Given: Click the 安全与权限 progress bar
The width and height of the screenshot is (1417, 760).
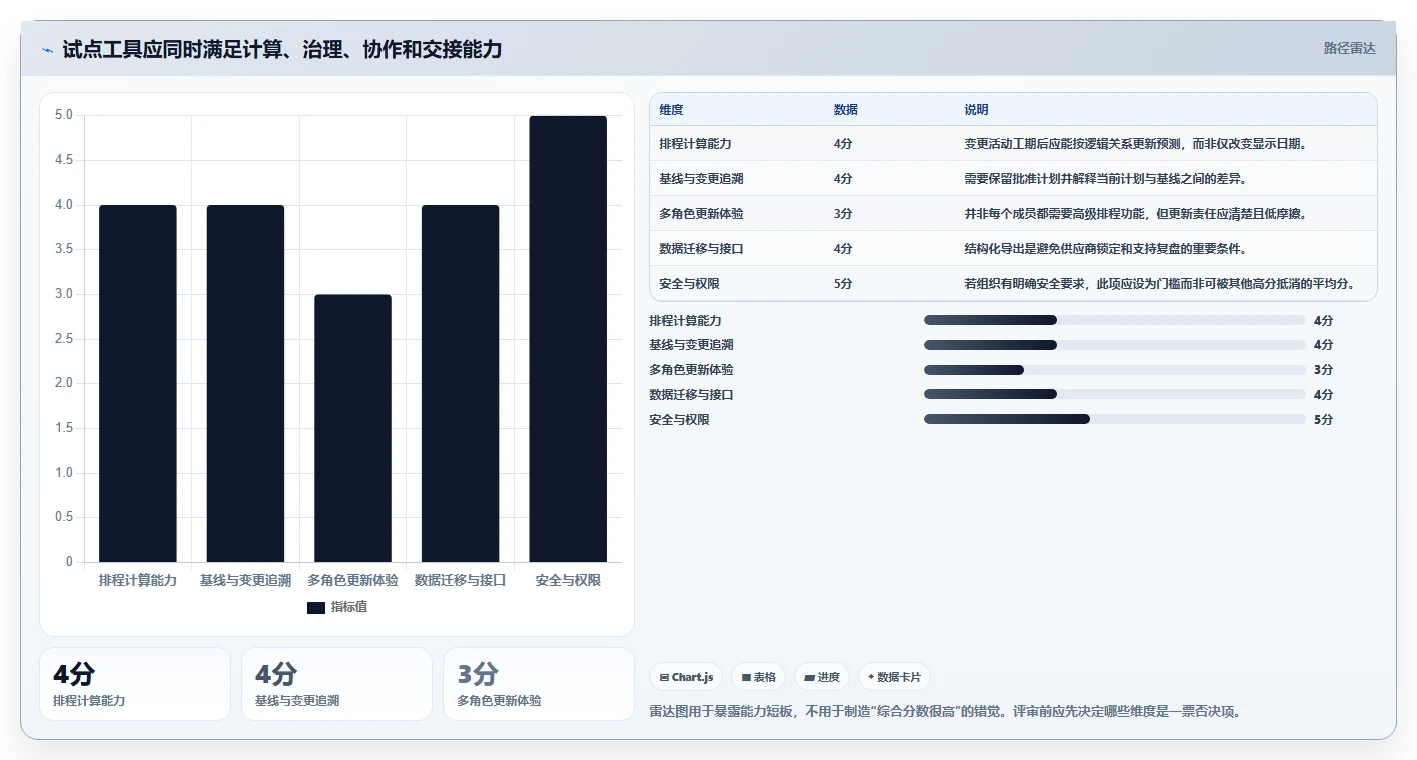Looking at the screenshot, I should [1115, 419].
